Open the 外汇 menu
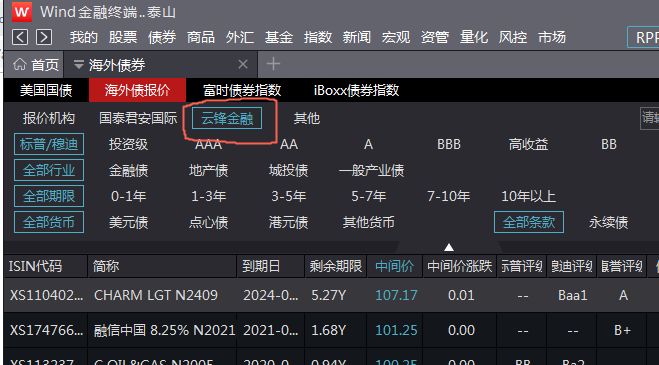The height and width of the screenshot is (365, 659). click(240, 37)
